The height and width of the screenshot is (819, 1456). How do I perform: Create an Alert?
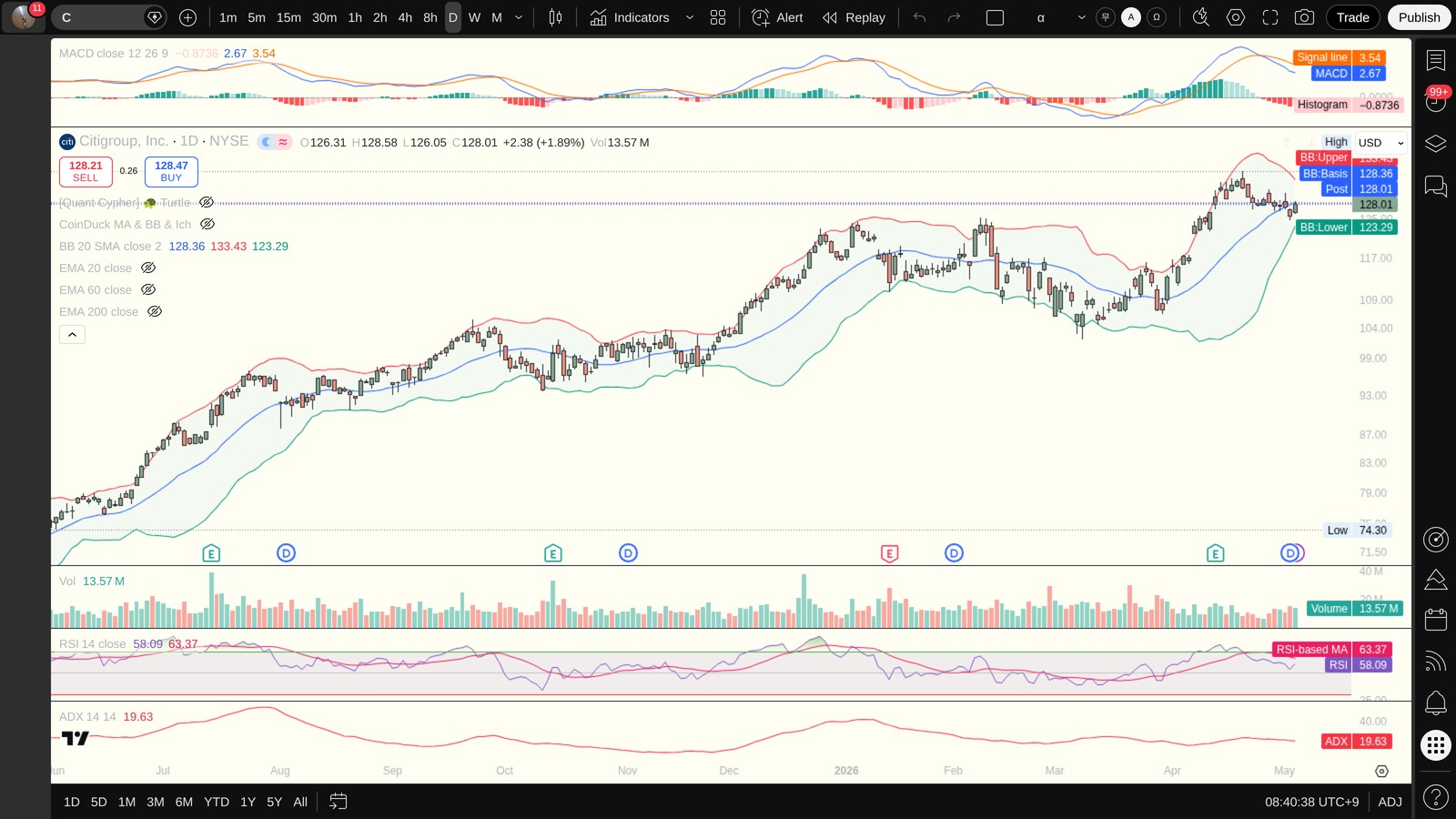(778, 17)
